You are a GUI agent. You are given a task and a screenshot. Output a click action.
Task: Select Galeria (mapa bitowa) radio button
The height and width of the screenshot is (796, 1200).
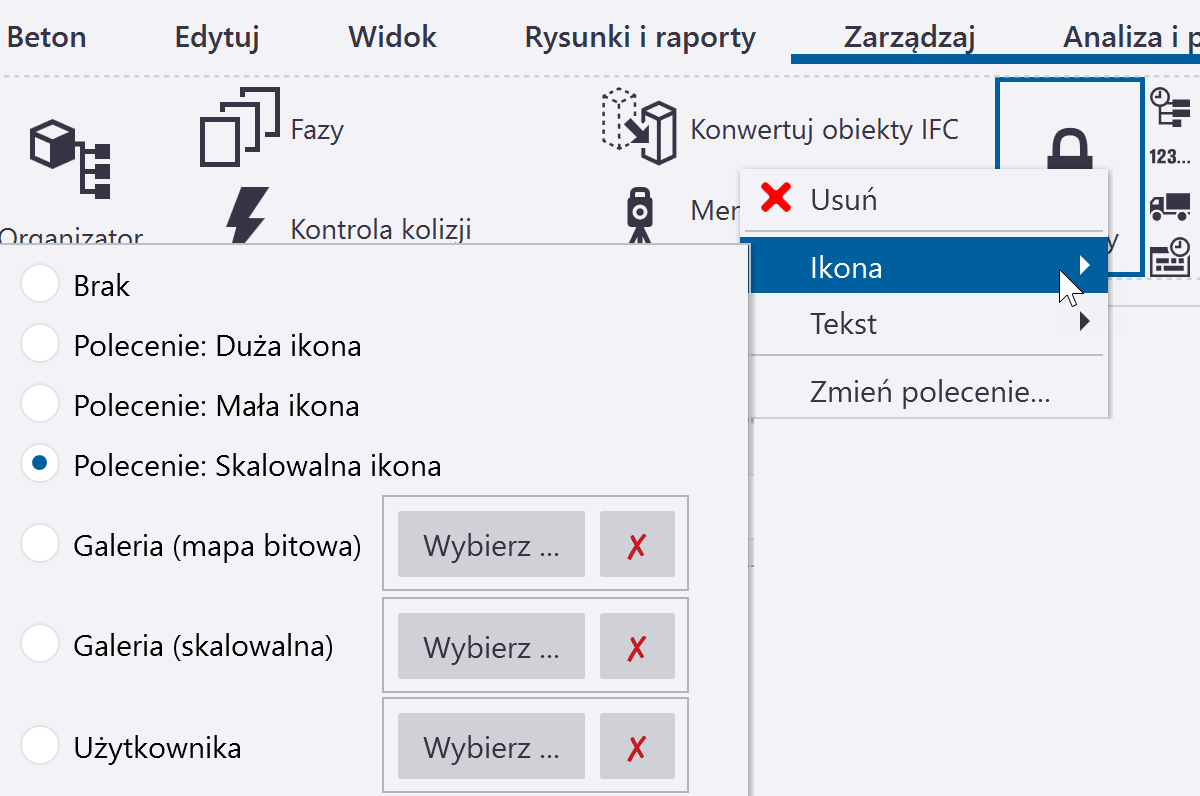click(x=40, y=545)
